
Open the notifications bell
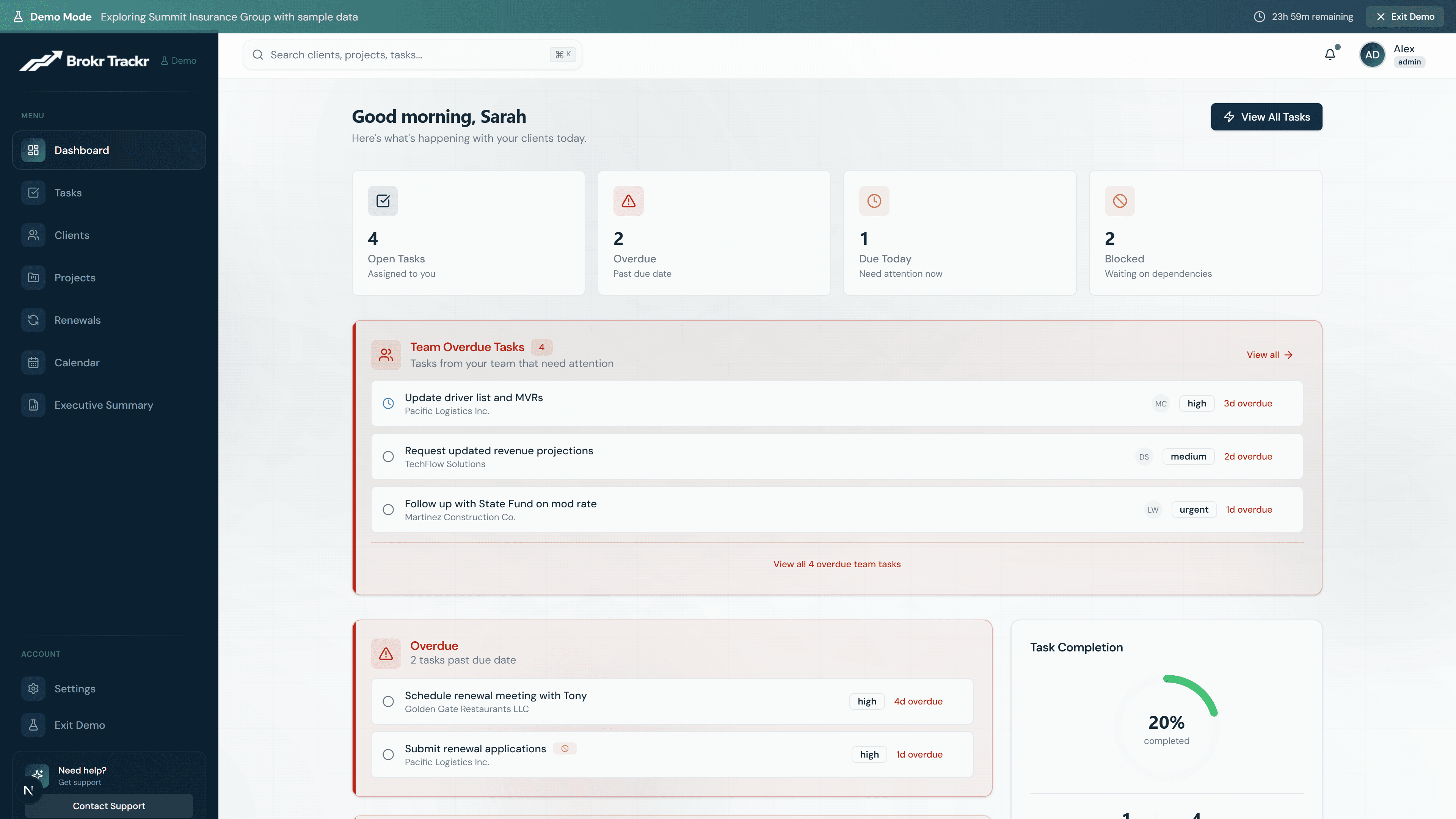tap(1330, 54)
